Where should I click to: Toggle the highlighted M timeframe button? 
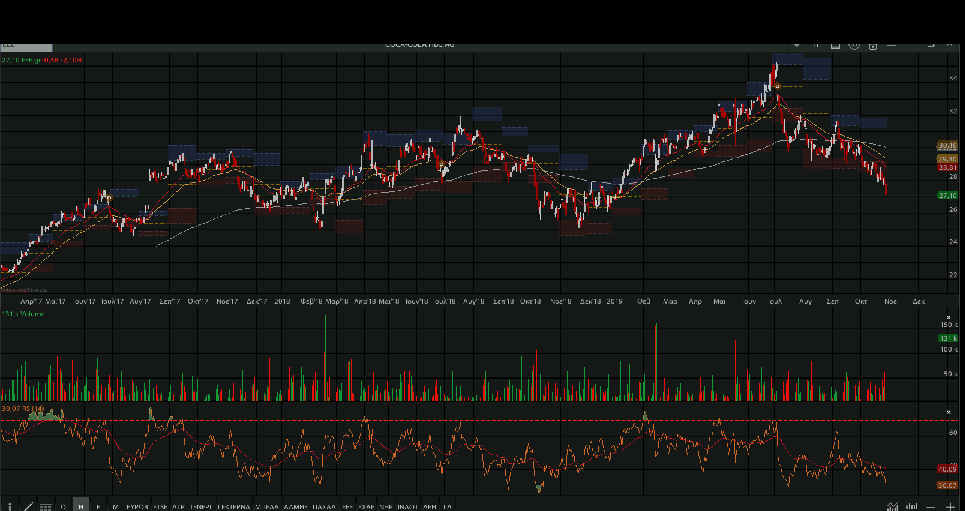point(81,507)
